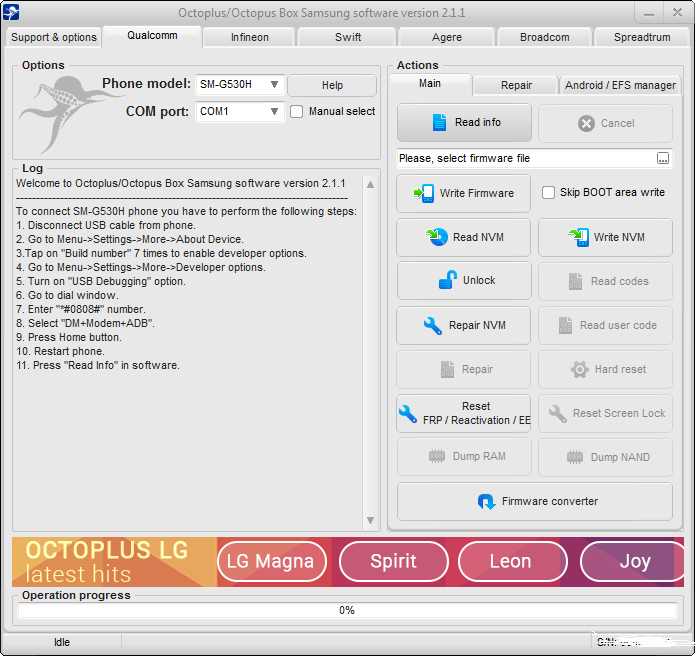Click the Read NVM globe icon
Screen dimensions: 695x656
(437, 237)
